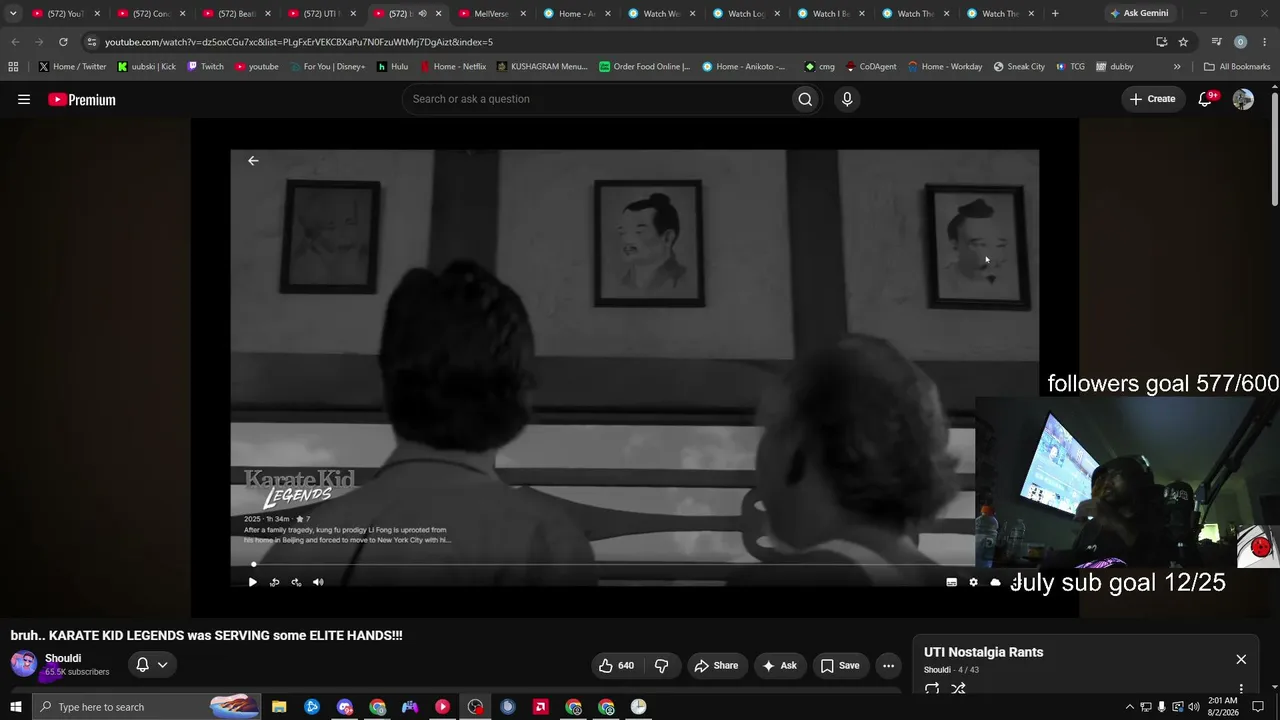
Task: Open Home - Netflix bookmark
Action: [x=452, y=67]
